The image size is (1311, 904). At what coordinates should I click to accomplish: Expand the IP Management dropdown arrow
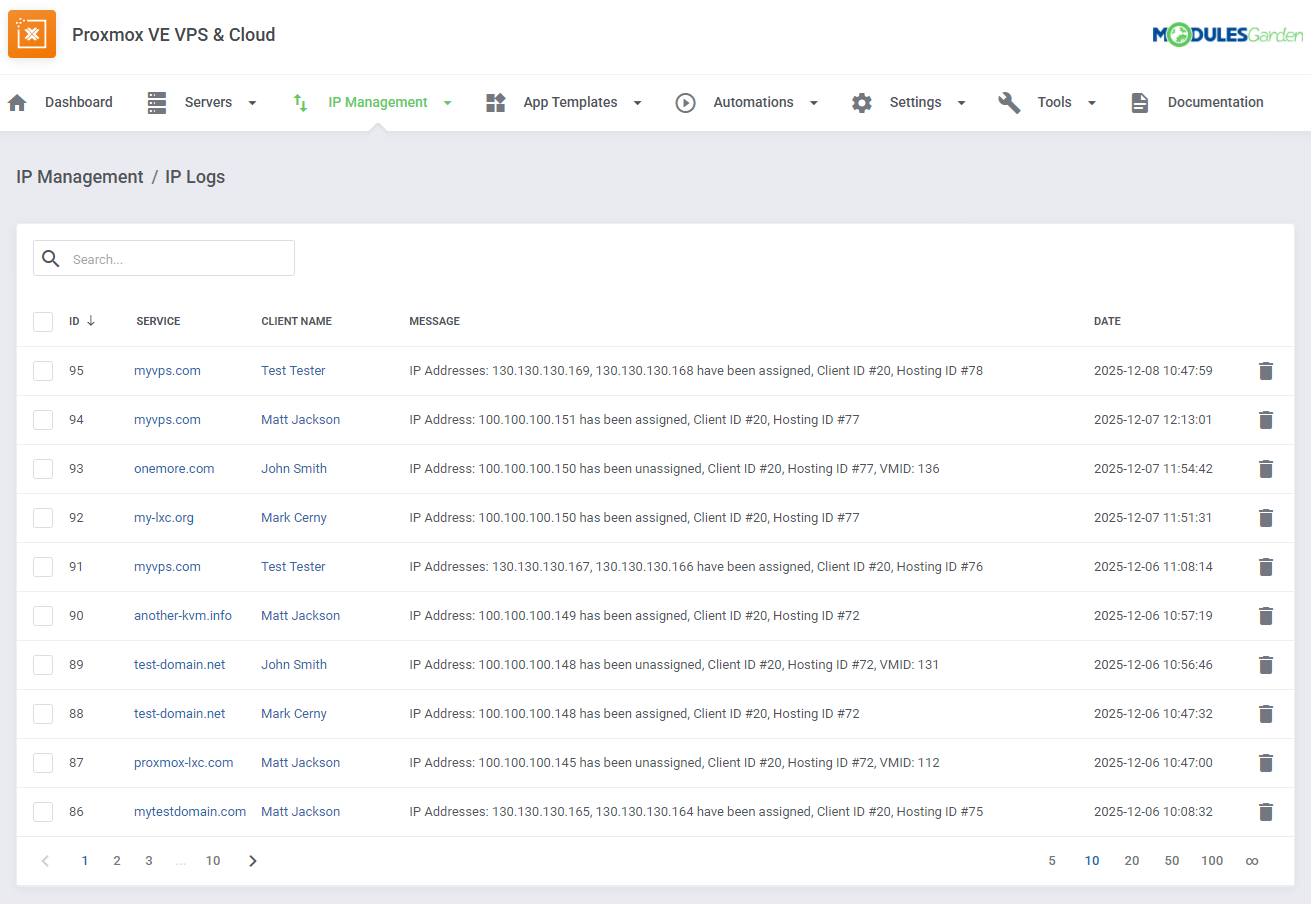click(447, 103)
